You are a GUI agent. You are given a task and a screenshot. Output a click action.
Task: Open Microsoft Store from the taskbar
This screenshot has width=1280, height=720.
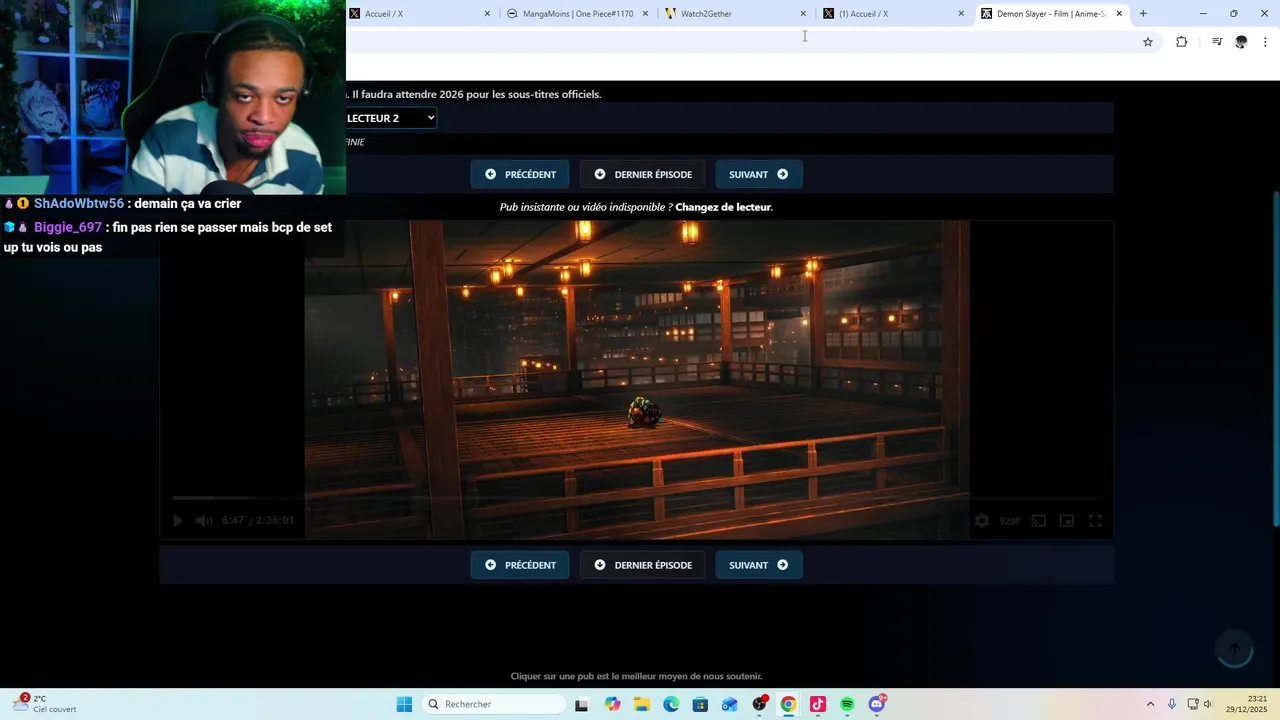[x=700, y=704]
